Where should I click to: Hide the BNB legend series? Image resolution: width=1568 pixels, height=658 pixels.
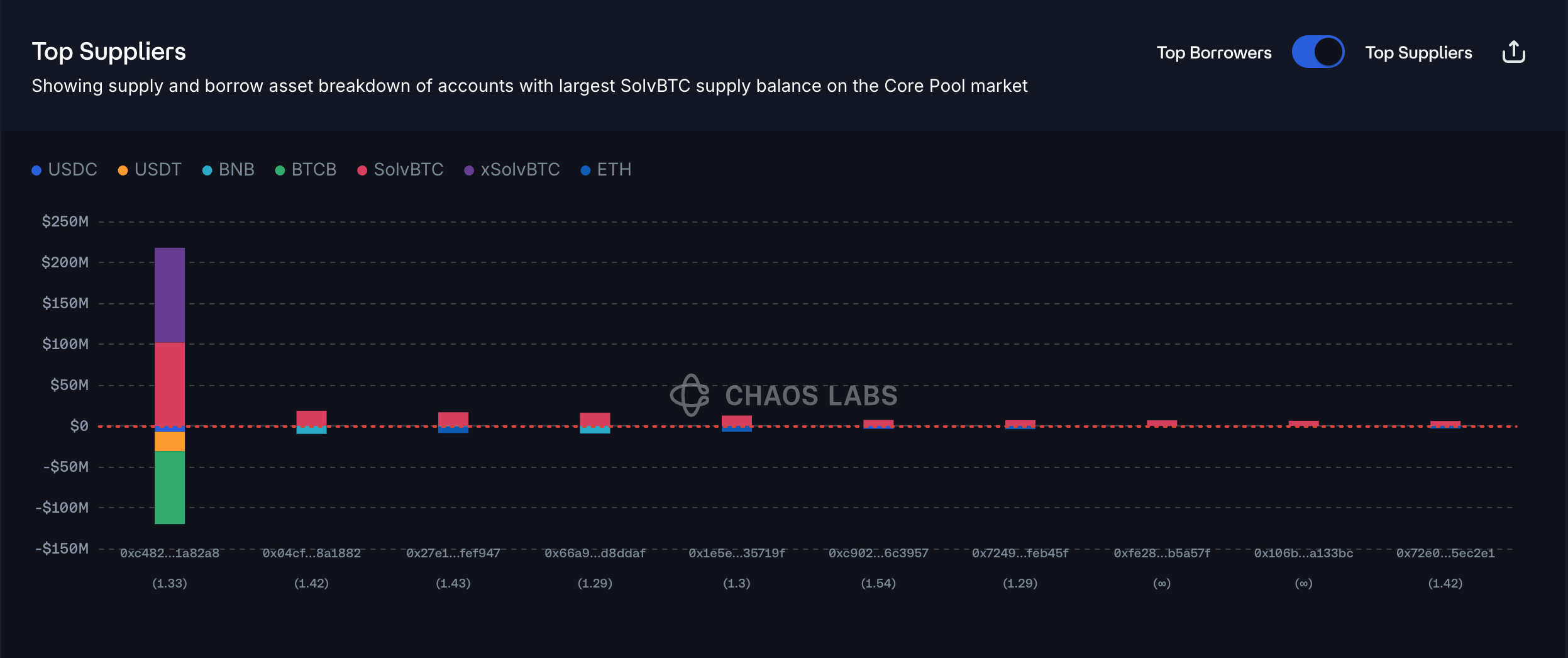pos(229,170)
